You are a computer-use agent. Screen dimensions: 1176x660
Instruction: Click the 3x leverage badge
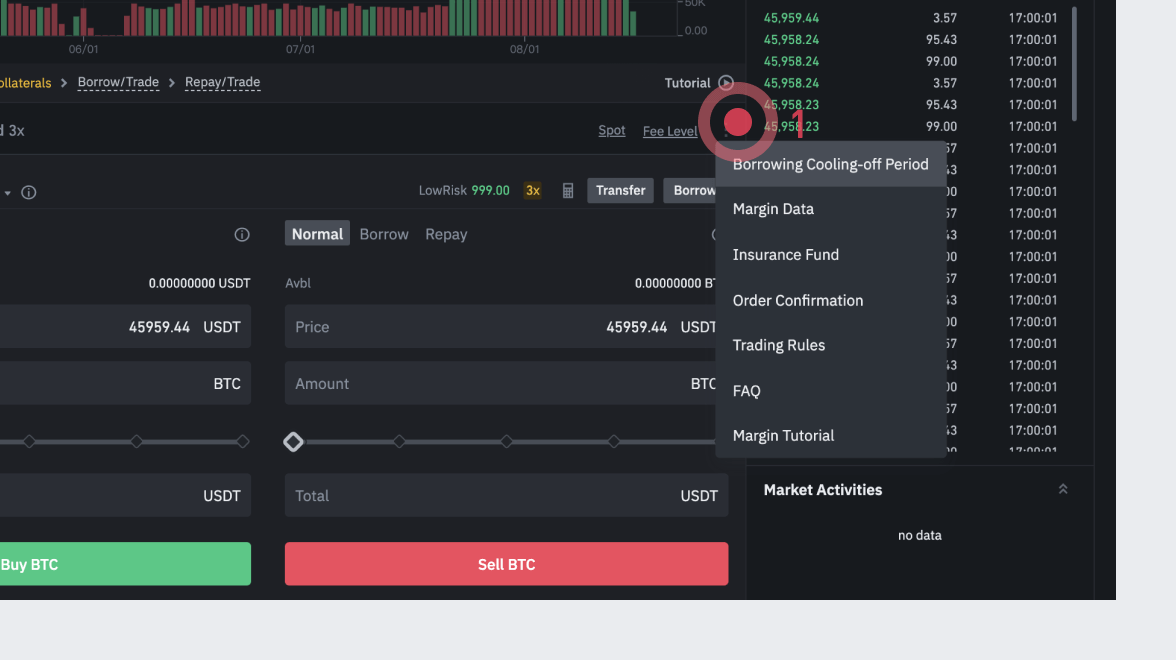533,191
